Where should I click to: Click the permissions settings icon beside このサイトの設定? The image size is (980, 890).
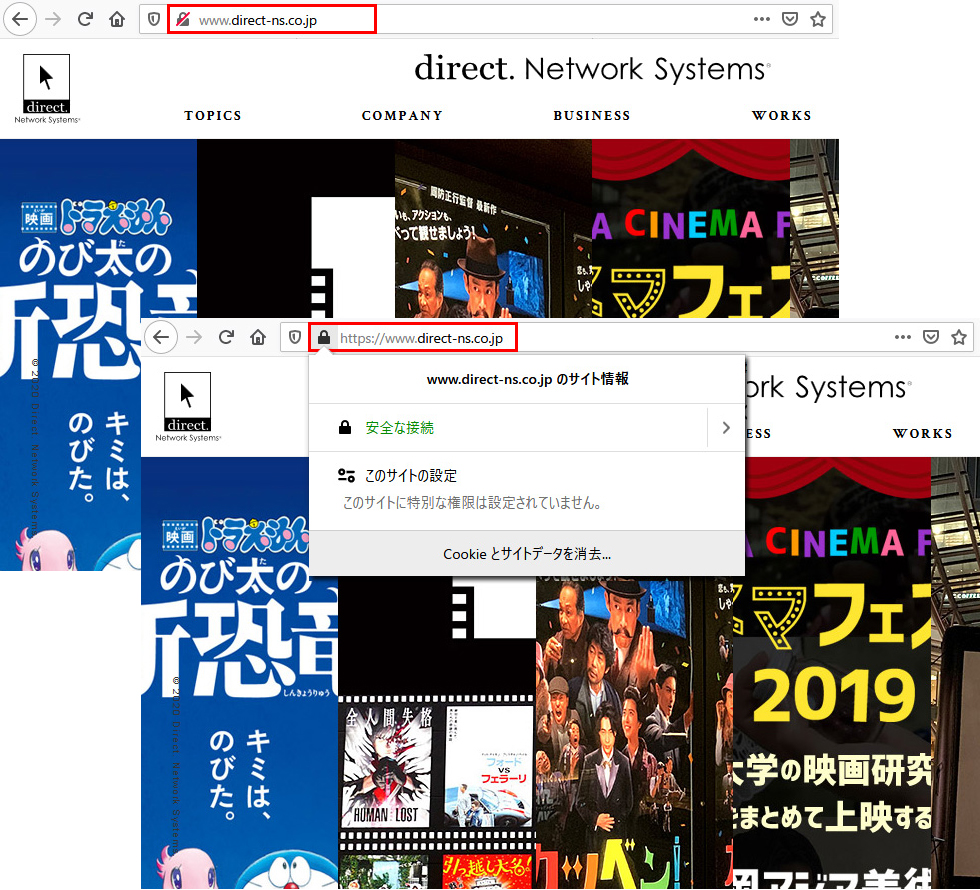click(x=346, y=476)
